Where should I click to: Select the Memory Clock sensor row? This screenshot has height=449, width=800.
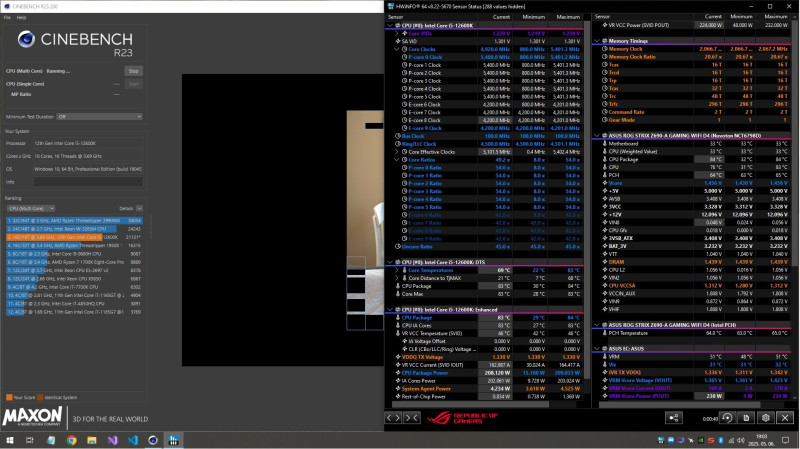[x=693, y=49]
